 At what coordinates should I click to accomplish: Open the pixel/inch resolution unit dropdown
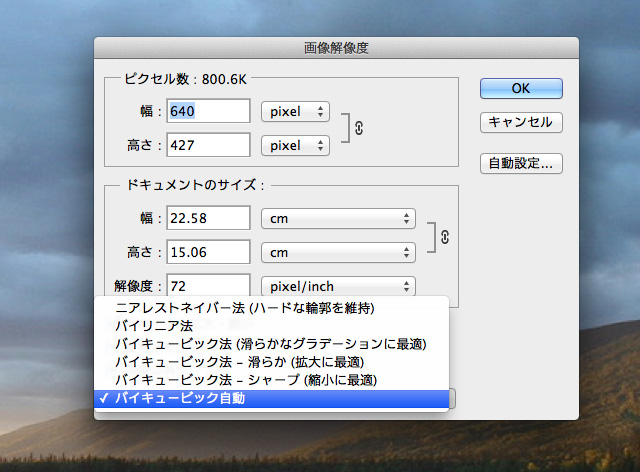338,287
